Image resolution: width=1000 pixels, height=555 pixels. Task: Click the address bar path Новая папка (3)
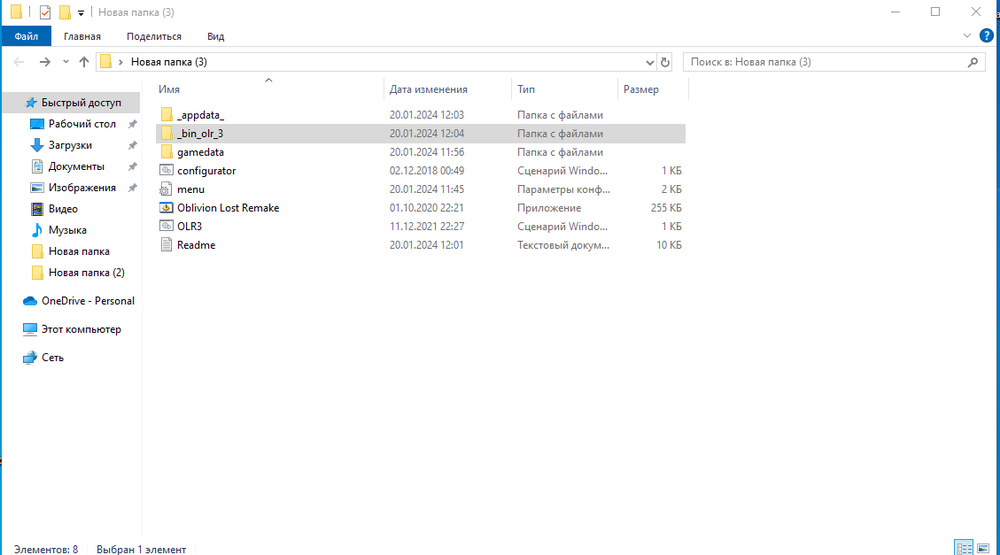(169, 62)
